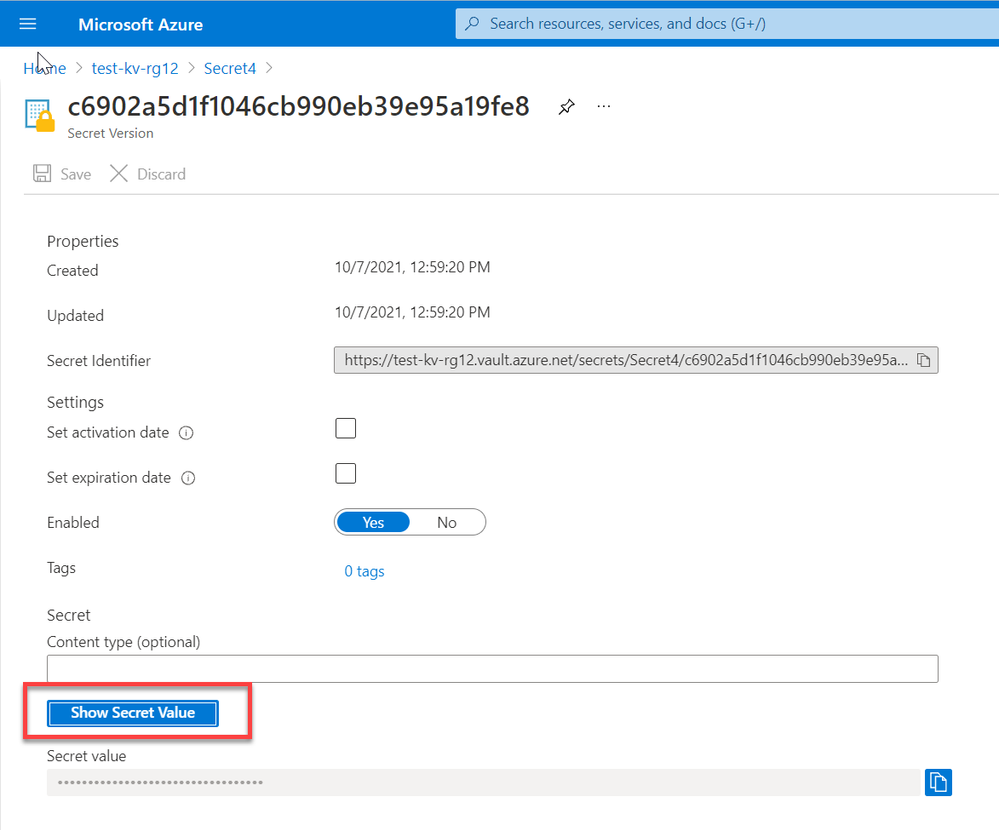Click the 'Secret Version' subtitle
Screen dimensions: 999x830
click(110, 133)
